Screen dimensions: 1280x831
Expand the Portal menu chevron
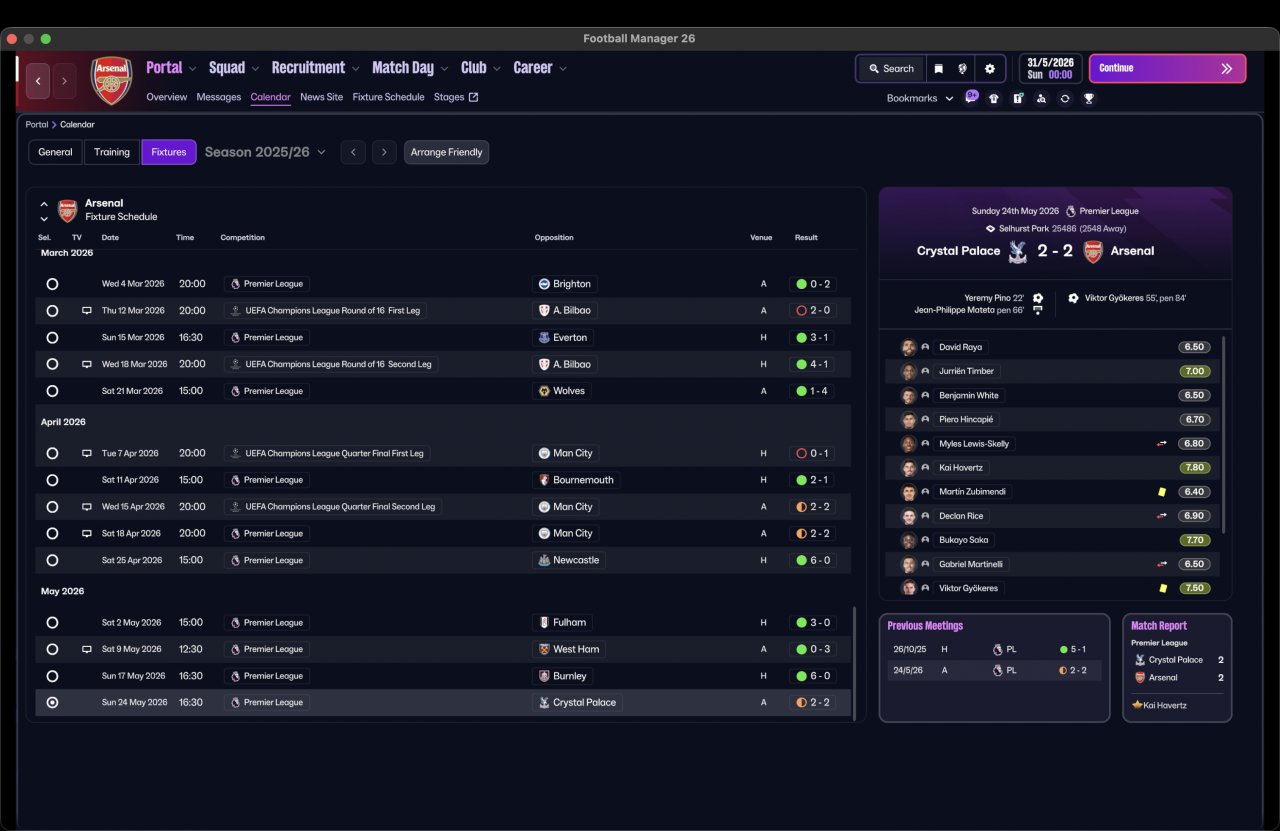[193, 69]
